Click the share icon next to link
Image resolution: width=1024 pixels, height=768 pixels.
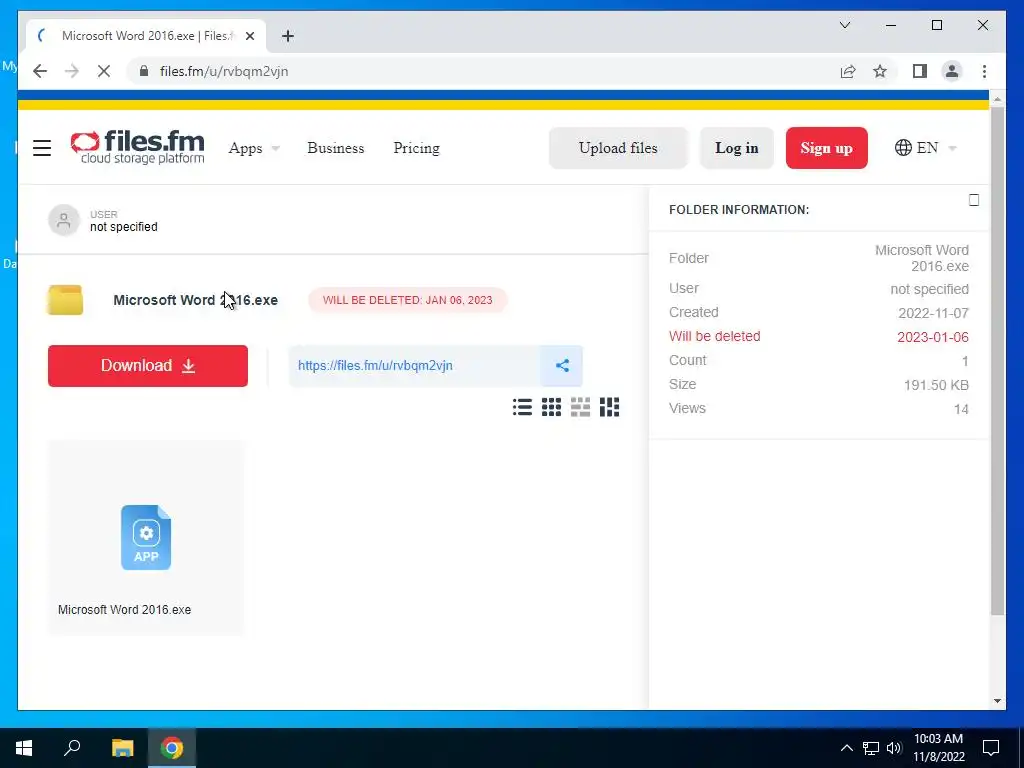coord(562,366)
